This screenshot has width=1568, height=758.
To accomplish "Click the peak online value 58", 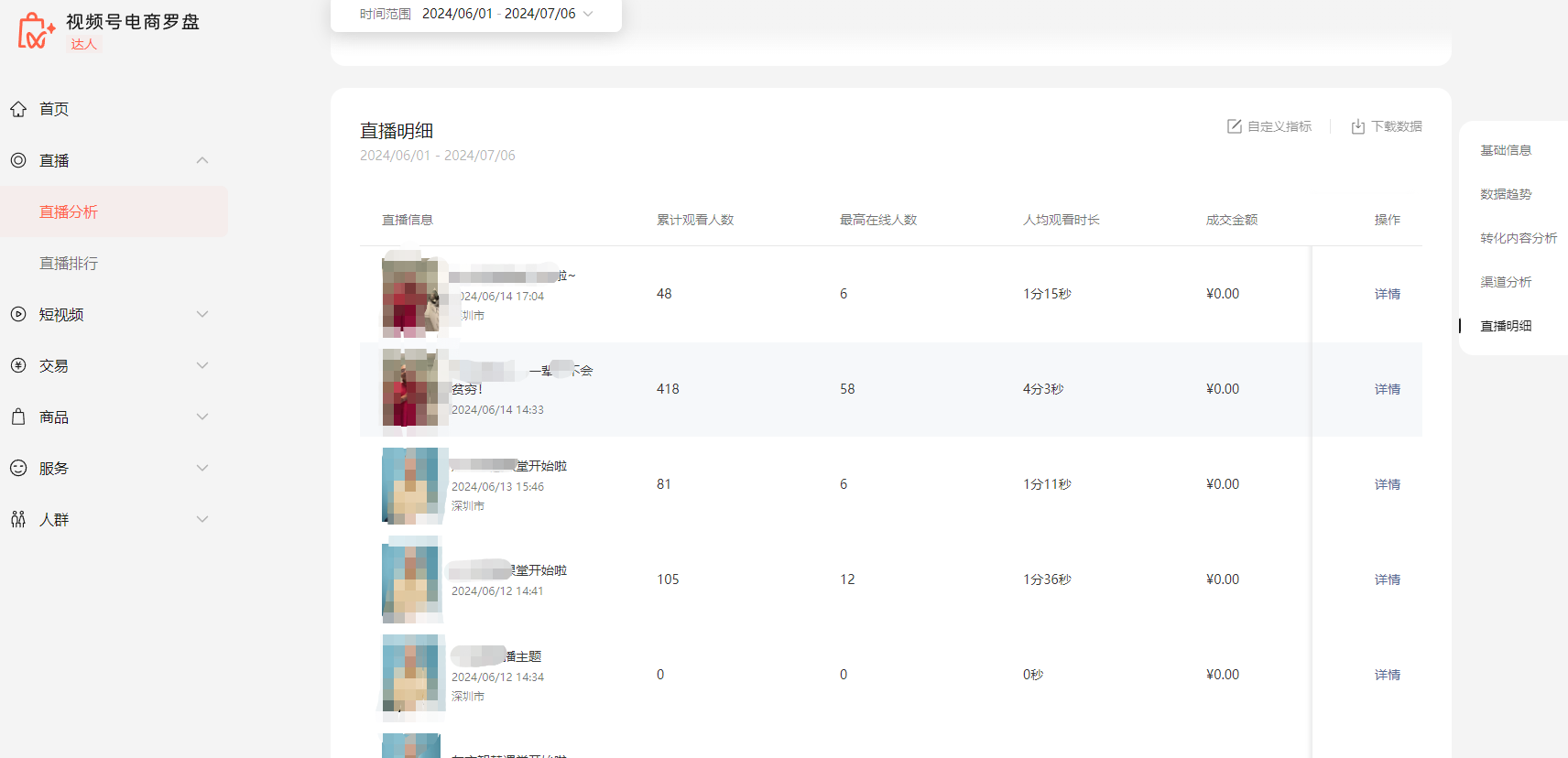I will pos(847,389).
